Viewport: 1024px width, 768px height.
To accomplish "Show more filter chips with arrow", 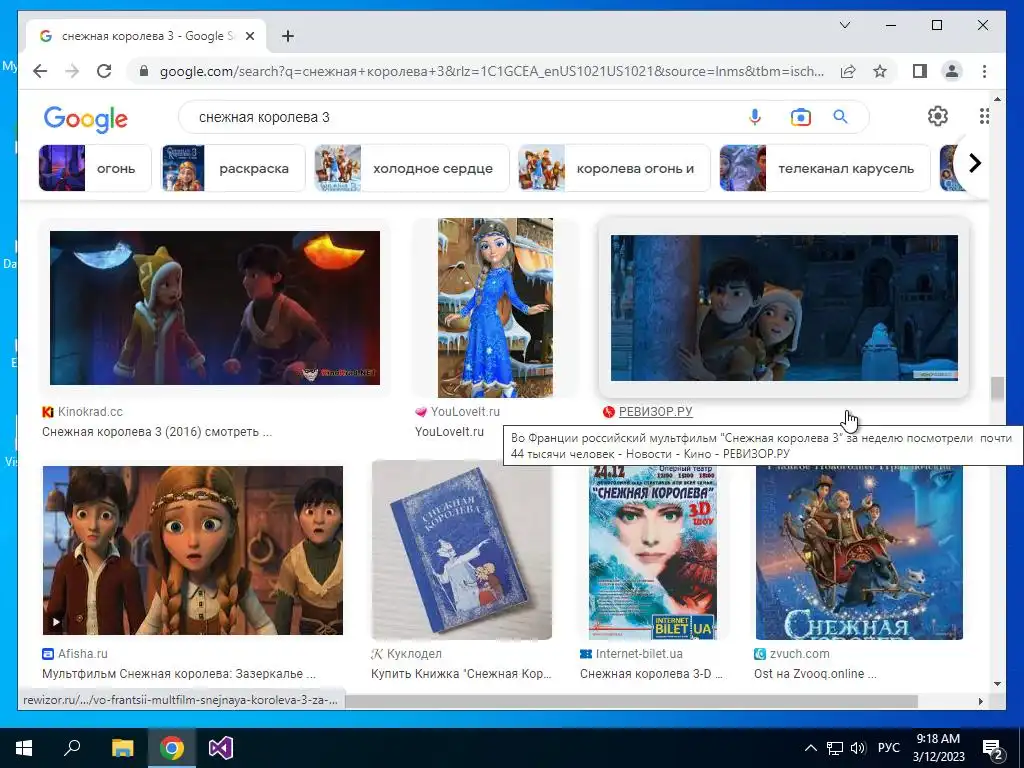I will (974, 163).
